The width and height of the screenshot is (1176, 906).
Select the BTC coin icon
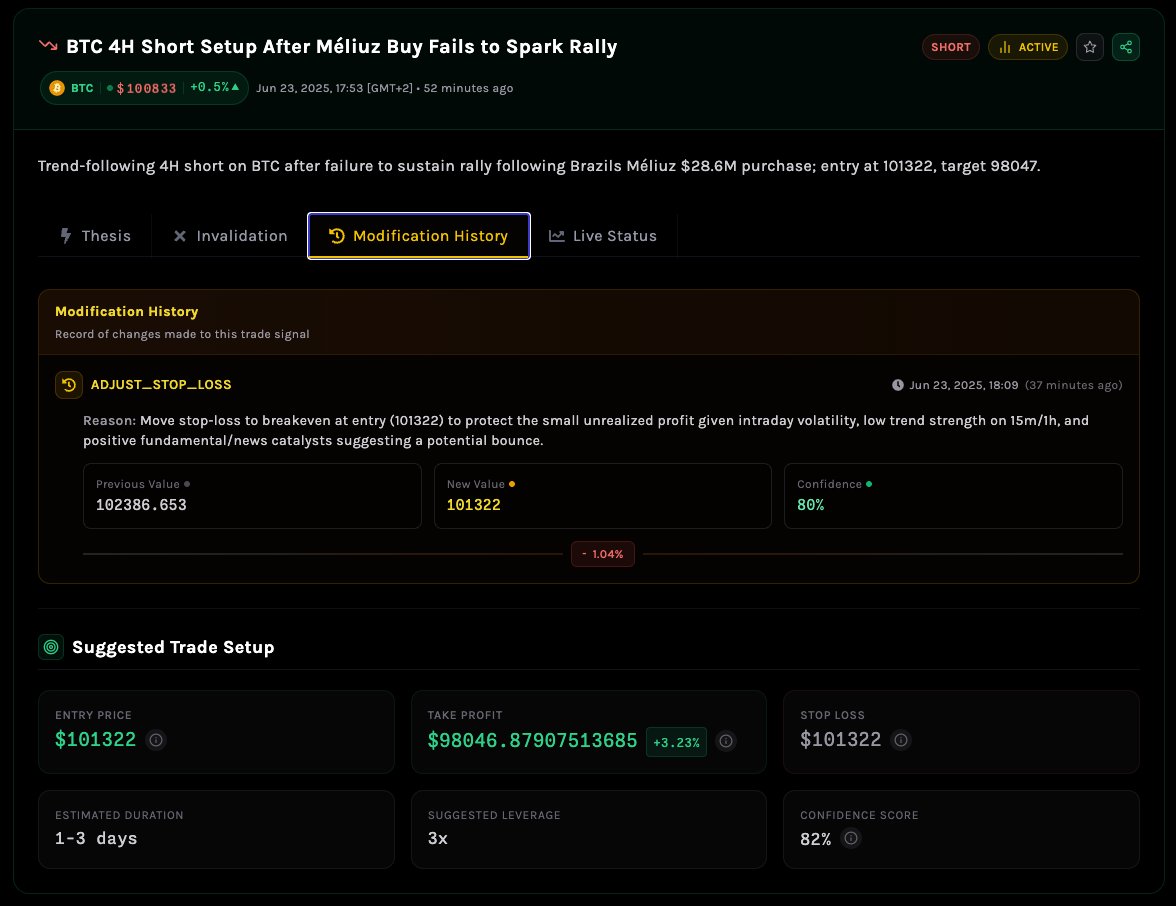[x=57, y=88]
